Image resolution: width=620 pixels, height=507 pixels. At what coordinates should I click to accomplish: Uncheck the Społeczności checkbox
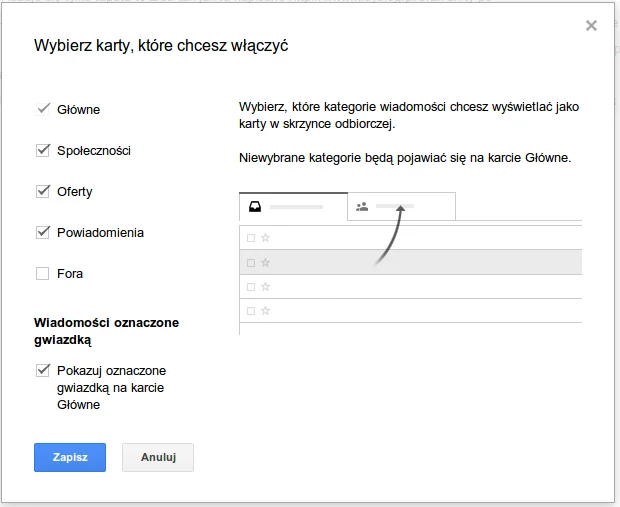(43, 150)
